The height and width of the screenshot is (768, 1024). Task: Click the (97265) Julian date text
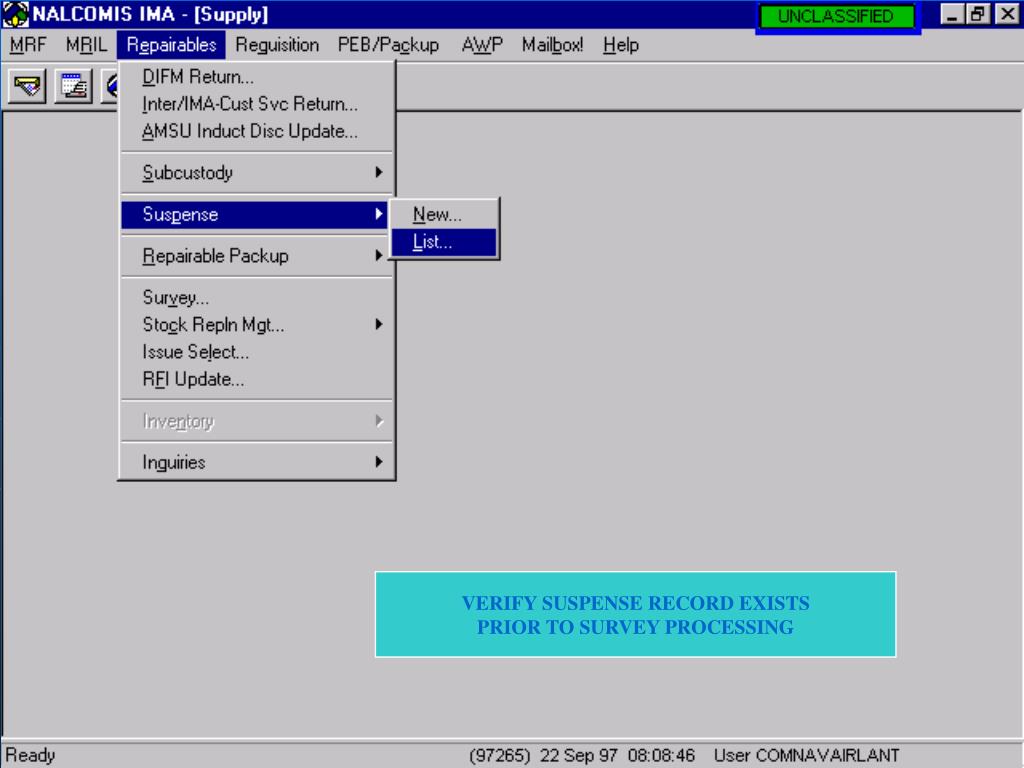pyautogui.click(x=500, y=755)
